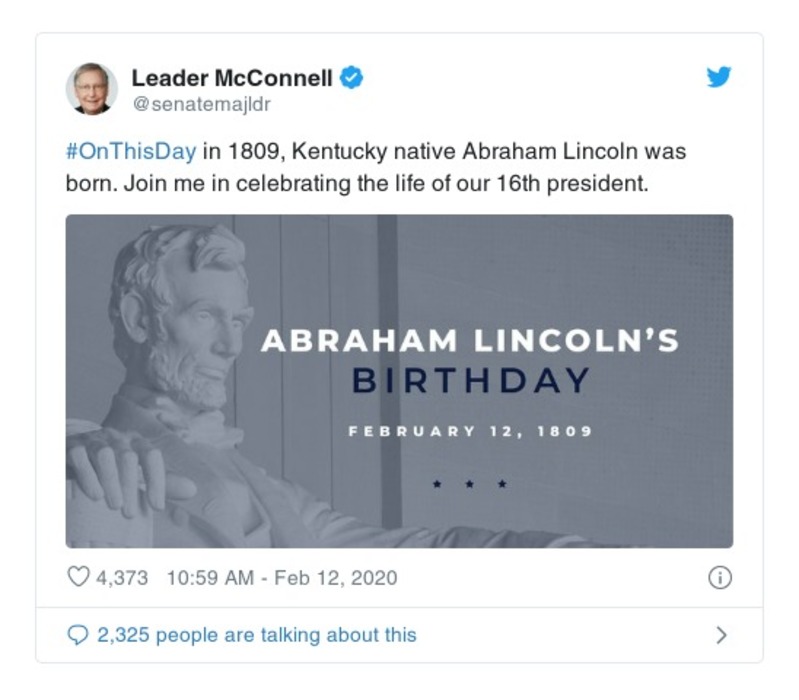This screenshot has width=799, height=700.
Task: Click the right chevron to view conversation
Action: pyautogui.click(x=722, y=635)
